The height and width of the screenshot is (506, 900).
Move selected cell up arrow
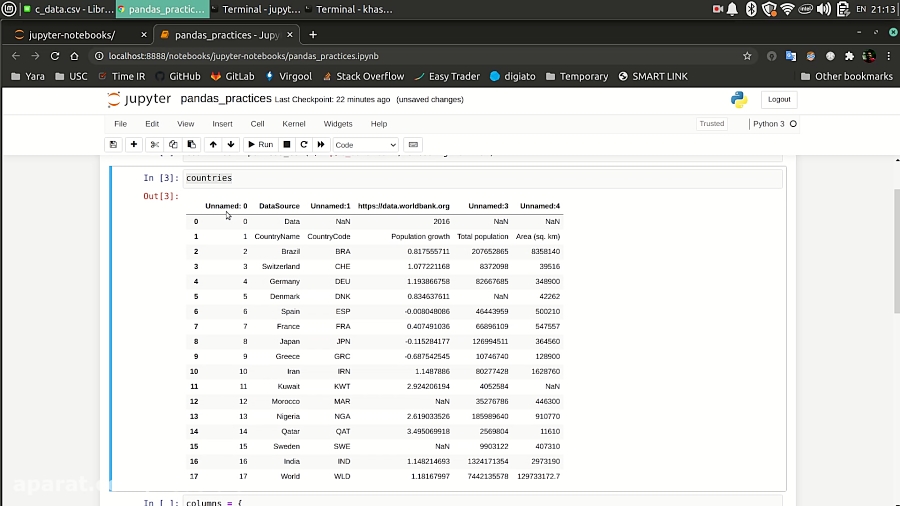click(x=213, y=145)
